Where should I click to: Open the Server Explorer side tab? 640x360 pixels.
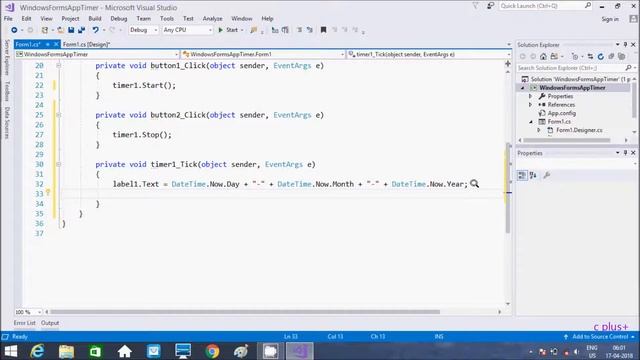7,58
